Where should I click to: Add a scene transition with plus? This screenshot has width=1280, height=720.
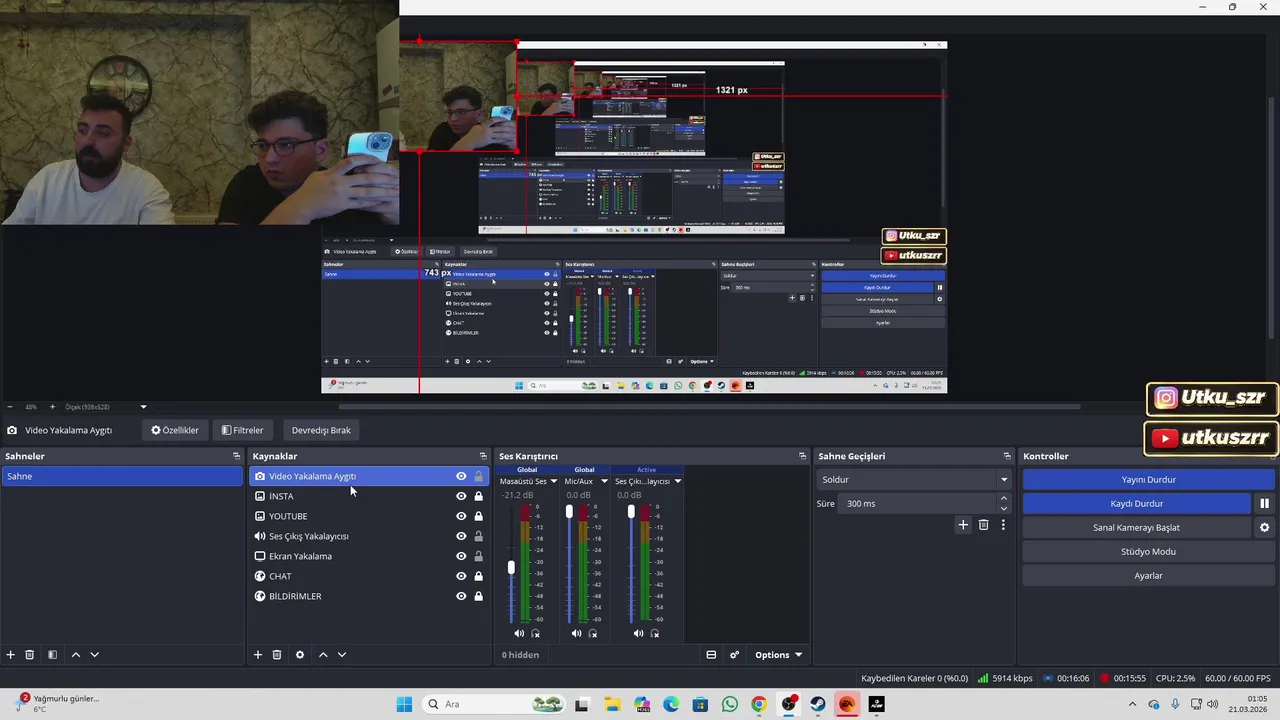coord(963,525)
